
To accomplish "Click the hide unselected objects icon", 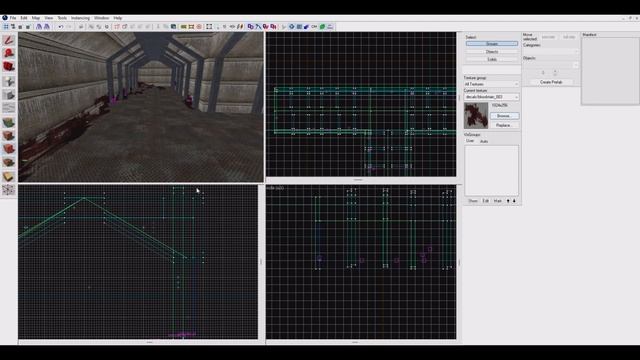I will 124,27.
